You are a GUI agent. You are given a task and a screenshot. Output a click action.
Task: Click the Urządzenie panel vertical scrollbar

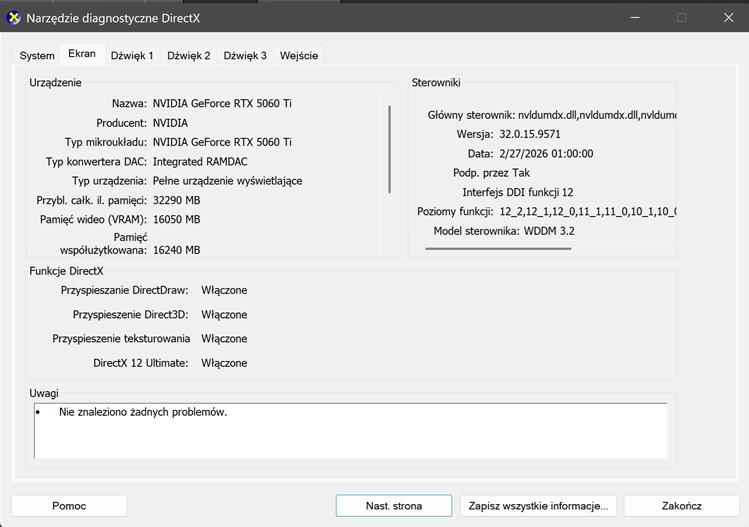click(389, 150)
